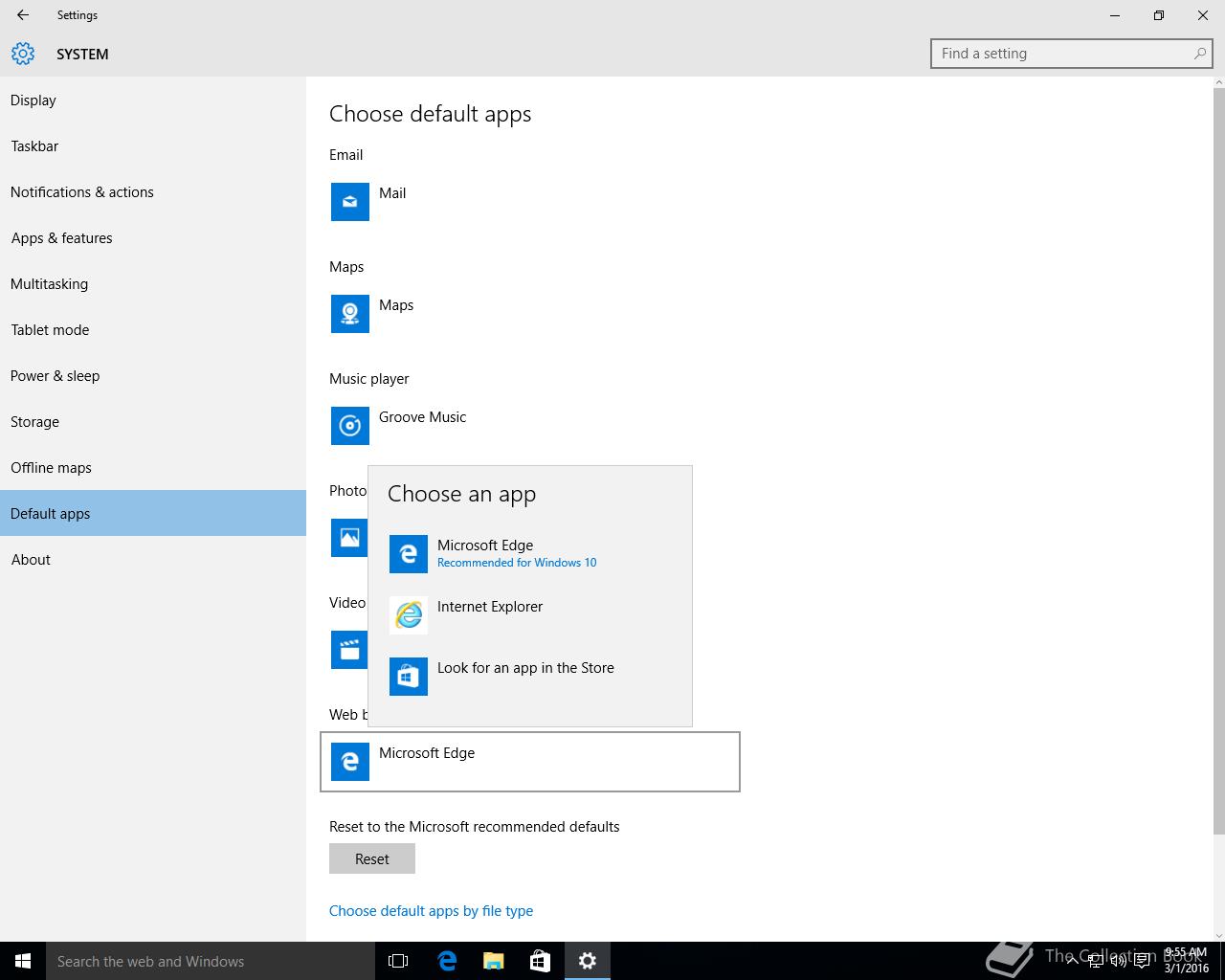Switch to Power & sleep settings
The image size is (1225, 980).
coord(56,376)
